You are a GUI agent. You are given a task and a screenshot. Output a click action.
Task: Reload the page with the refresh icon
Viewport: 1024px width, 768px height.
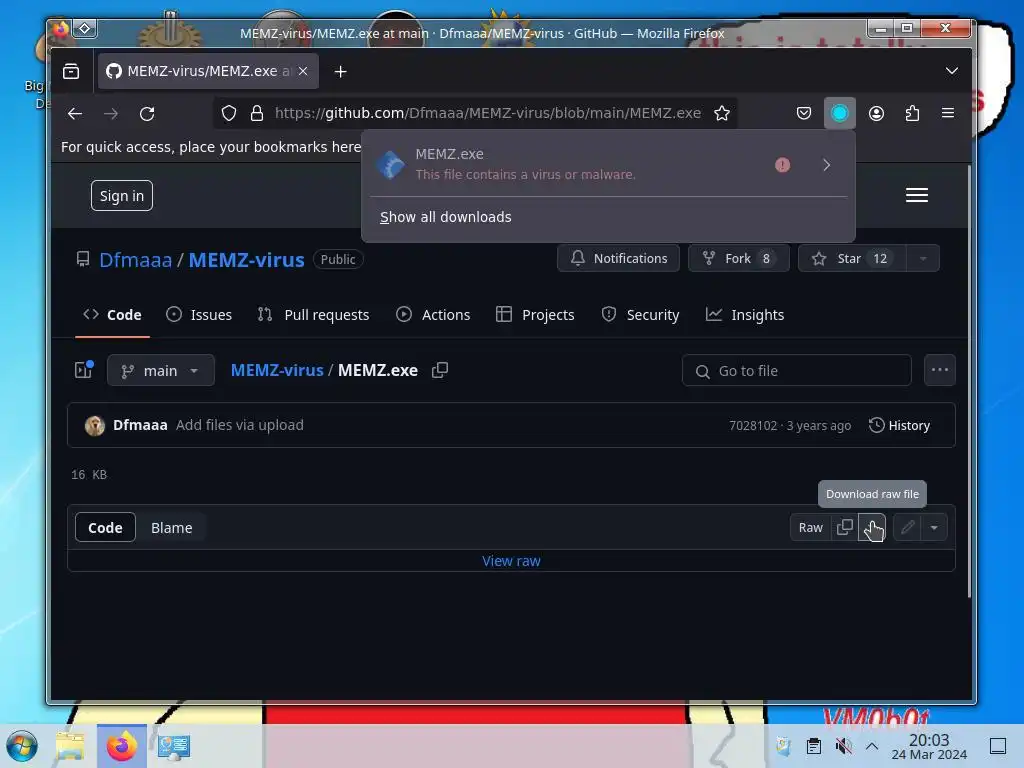click(147, 114)
